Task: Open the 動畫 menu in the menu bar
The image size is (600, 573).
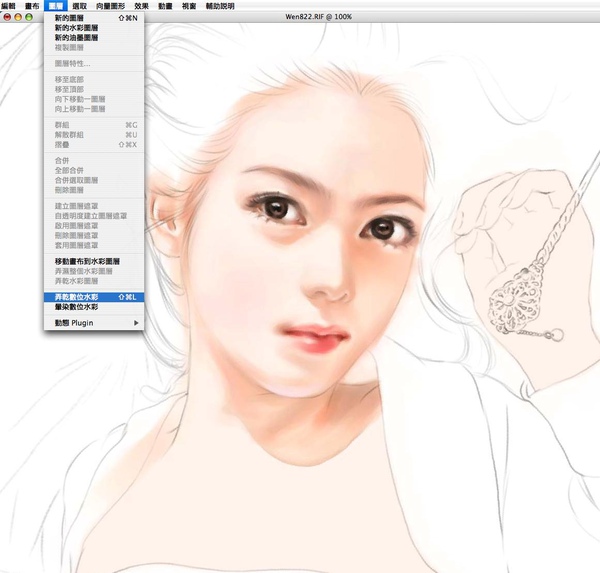Action: click(165, 6)
